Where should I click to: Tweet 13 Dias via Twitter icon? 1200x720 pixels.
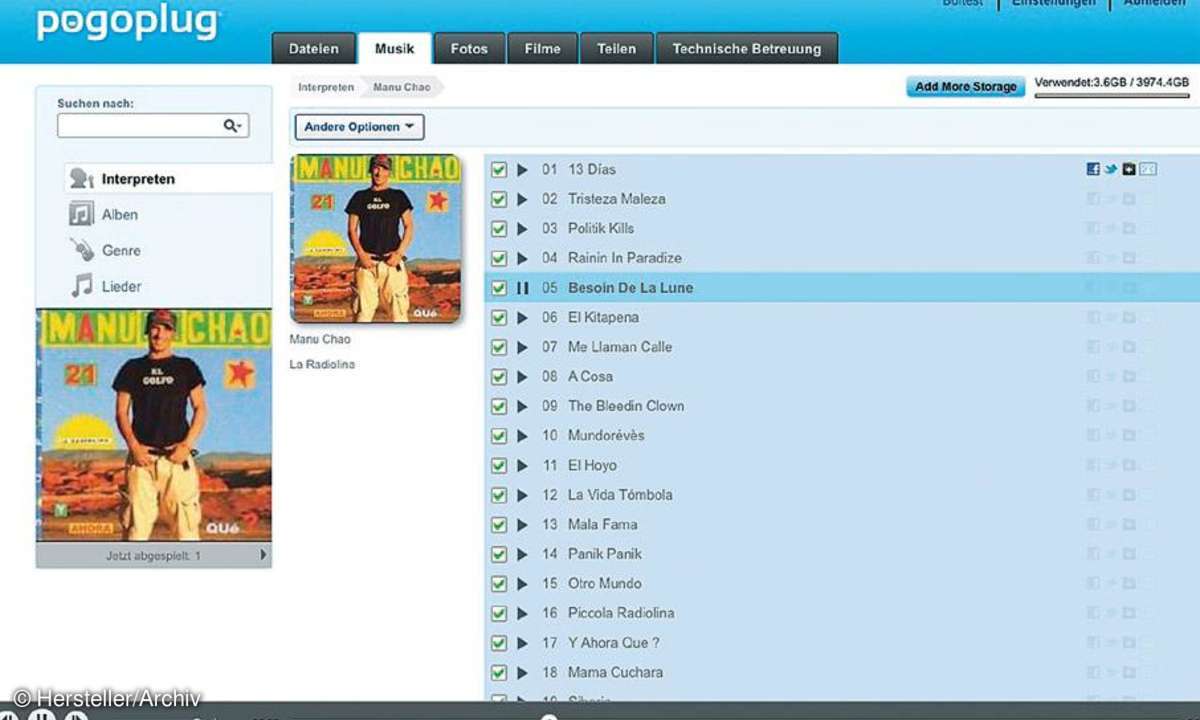click(1110, 169)
